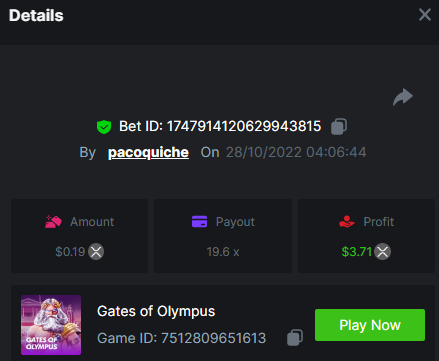Close the Details dialog
The image size is (439, 361).
pos(425,15)
